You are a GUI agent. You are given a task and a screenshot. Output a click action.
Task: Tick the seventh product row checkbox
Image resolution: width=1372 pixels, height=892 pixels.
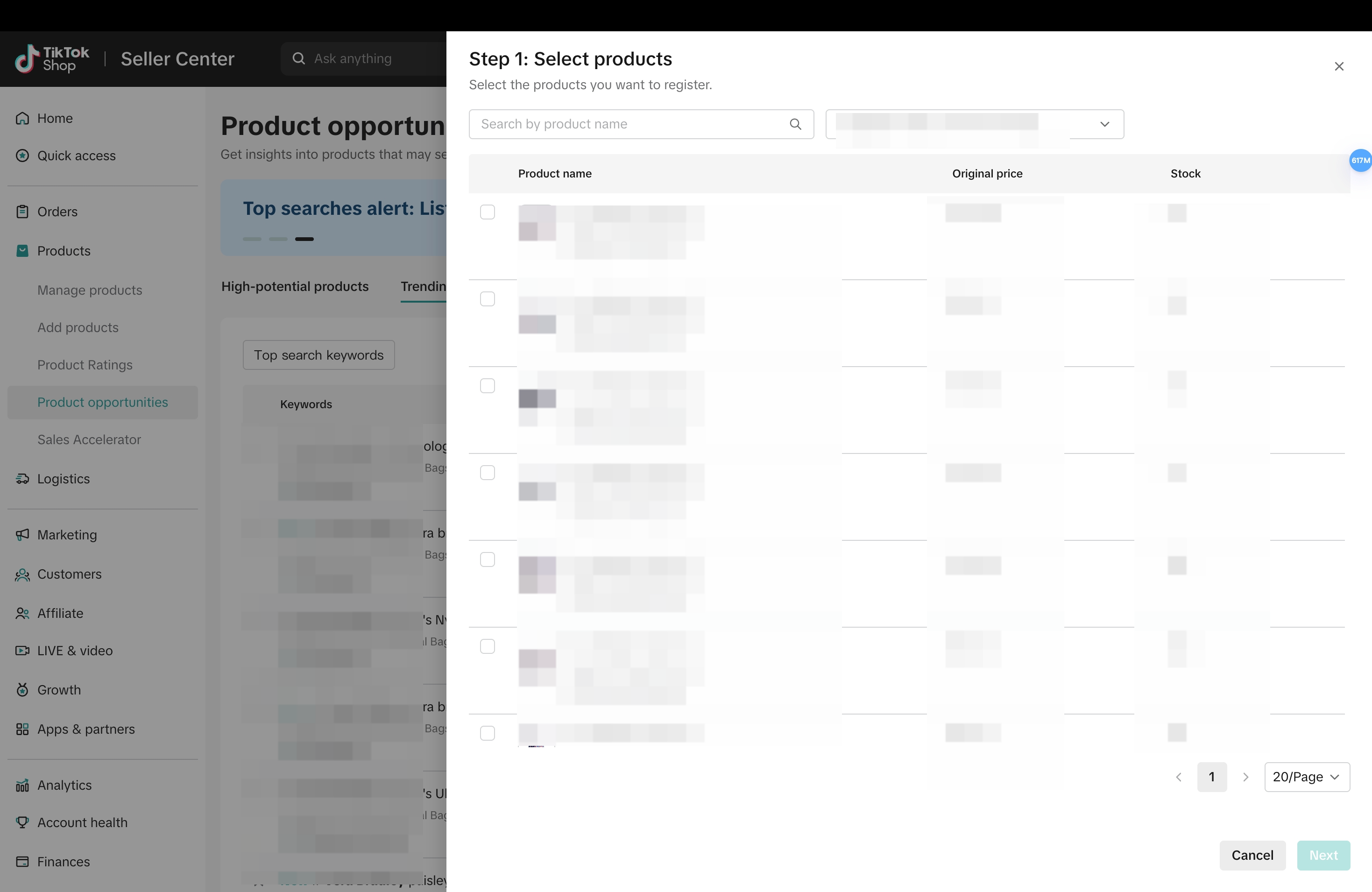pos(488,733)
